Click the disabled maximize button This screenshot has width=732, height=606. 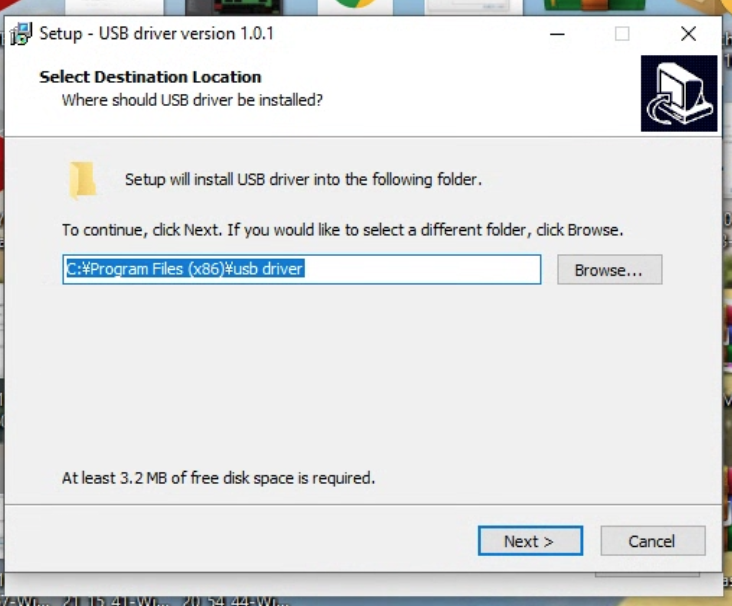pos(622,34)
